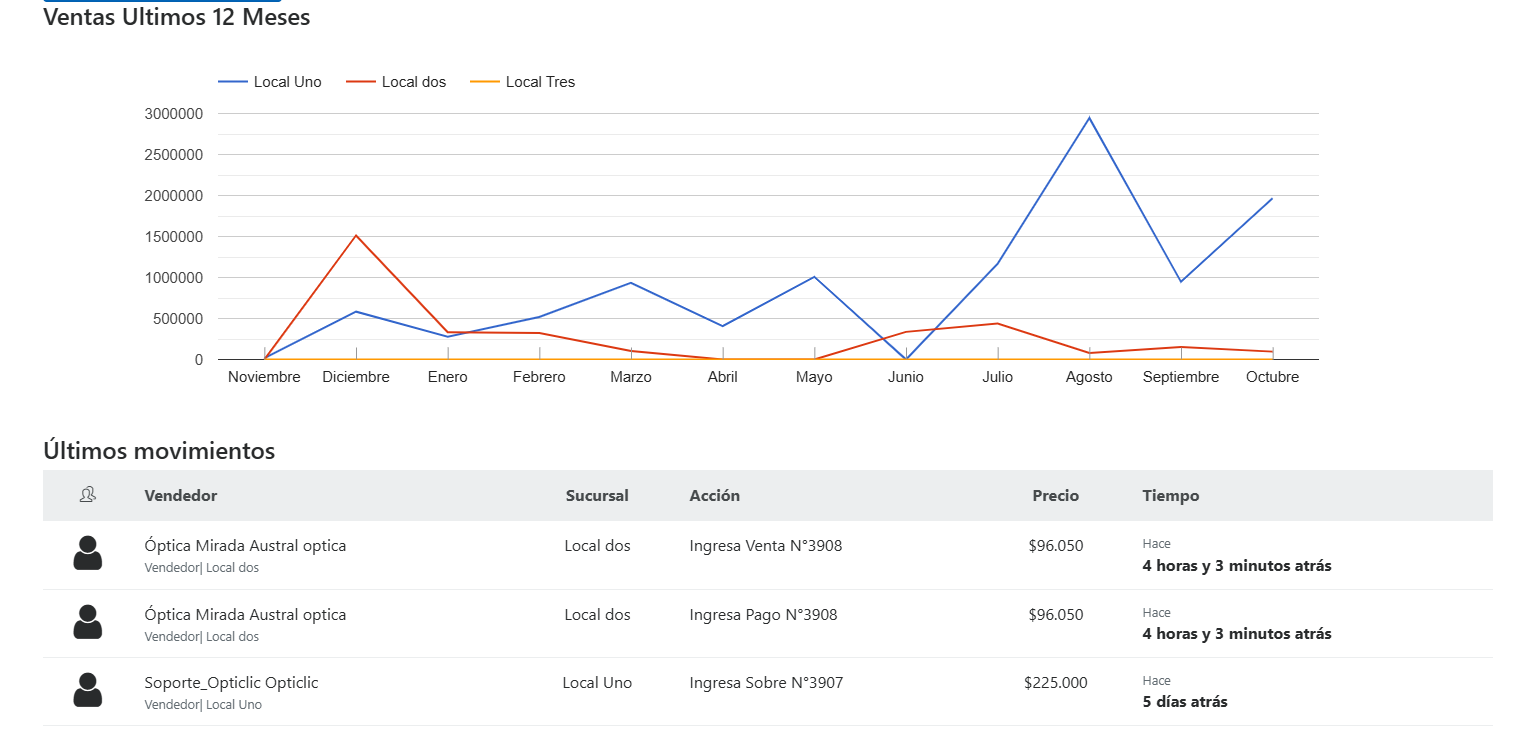1531x735 pixels.
Task: Click the avatar in the Ingresa Venta N°3908 row
Action: 88,553
